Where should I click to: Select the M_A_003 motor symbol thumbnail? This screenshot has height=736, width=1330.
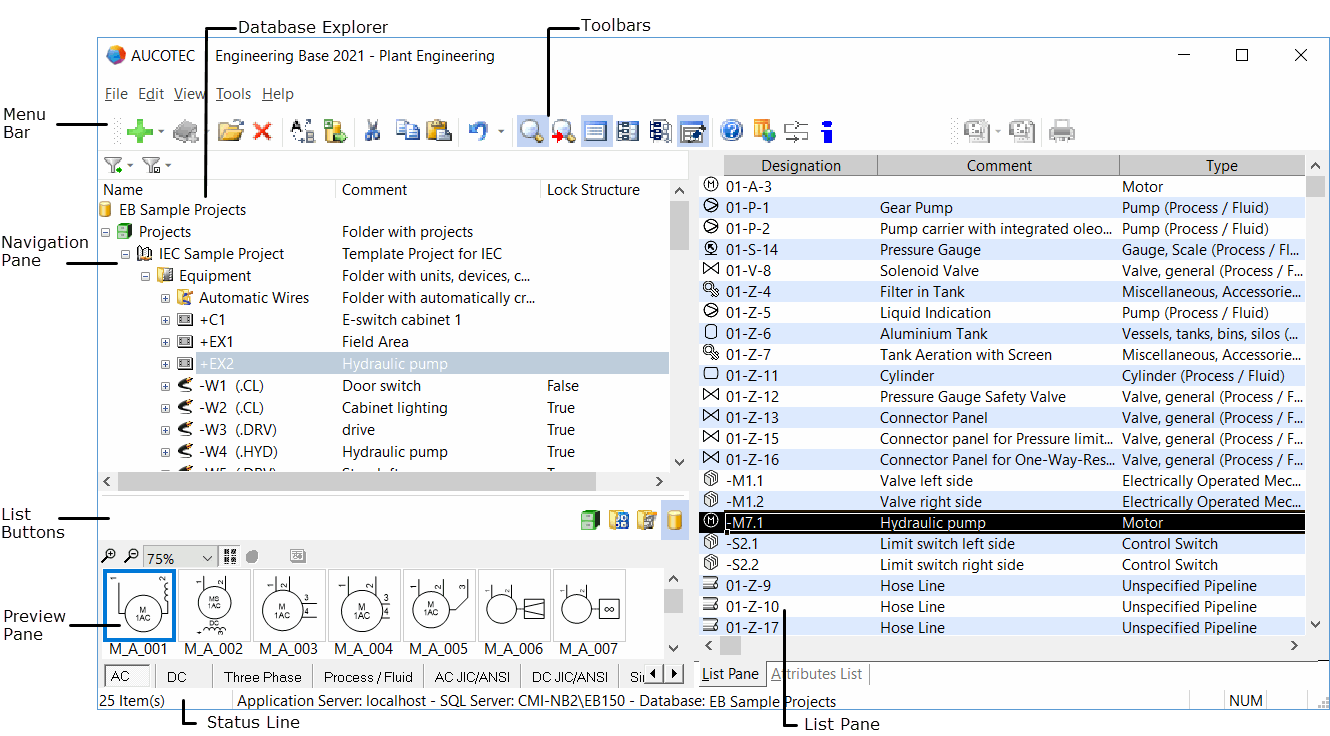tap(289, 607)
